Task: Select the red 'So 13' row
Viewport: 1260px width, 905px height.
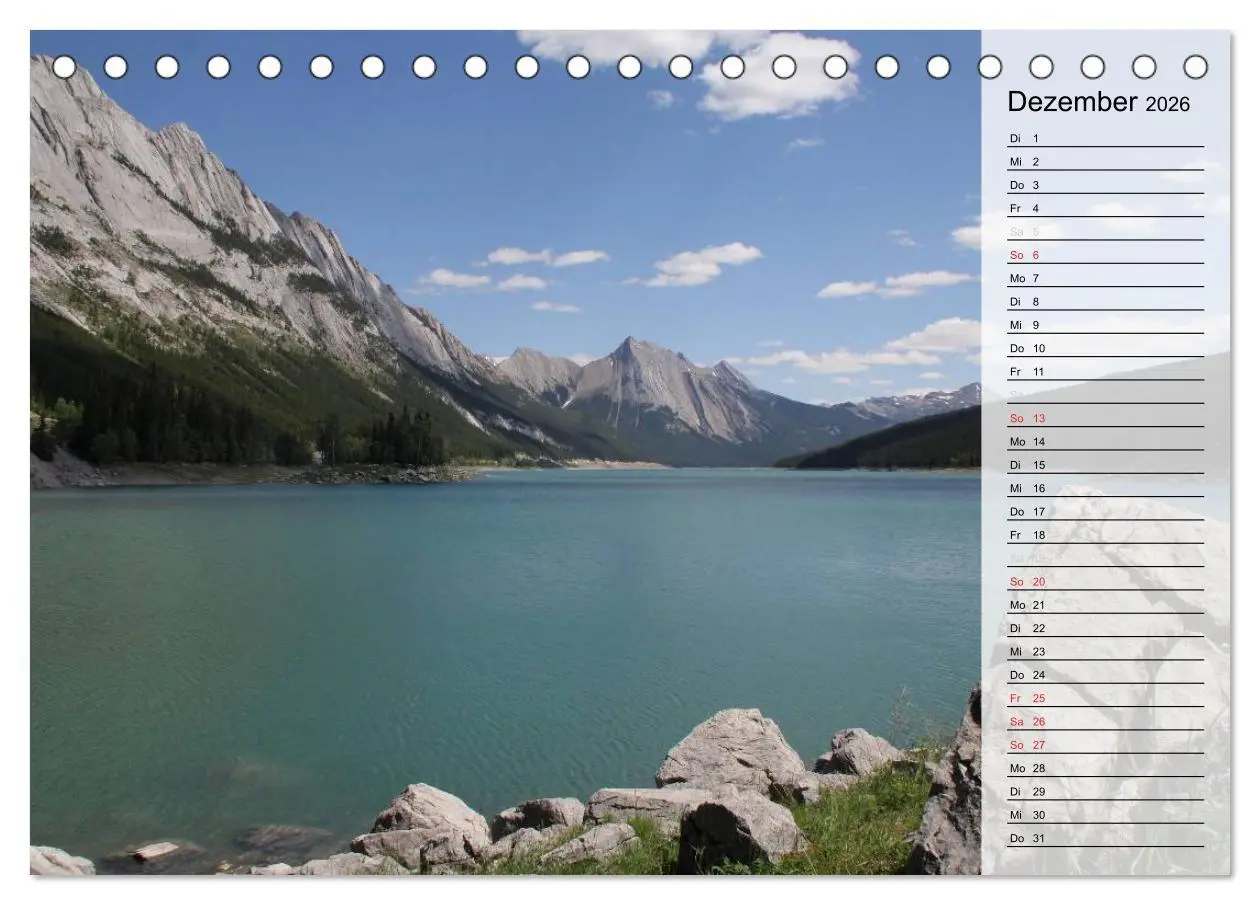Action: (1105, 418)
